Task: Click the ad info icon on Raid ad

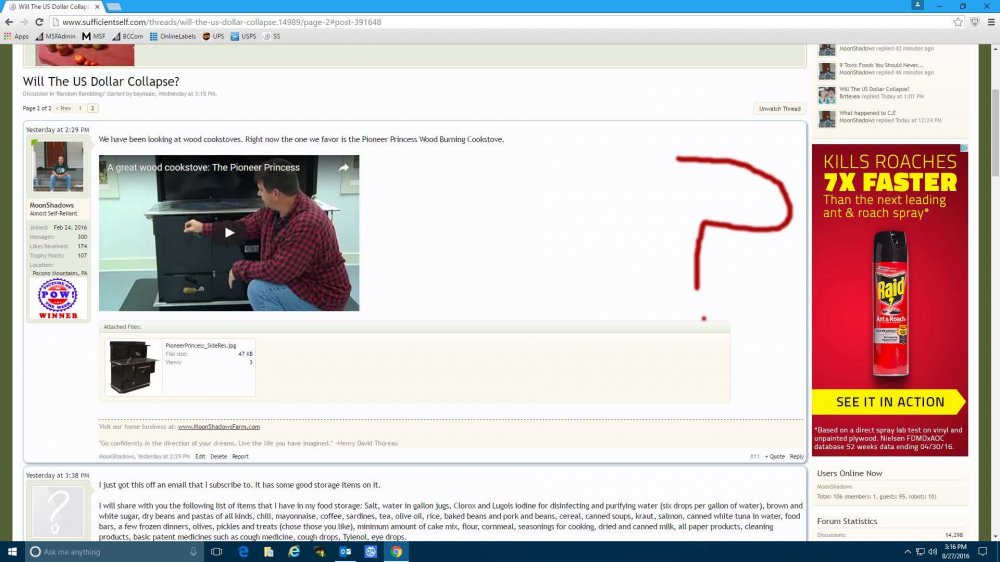Action: (x=964, y=148)
